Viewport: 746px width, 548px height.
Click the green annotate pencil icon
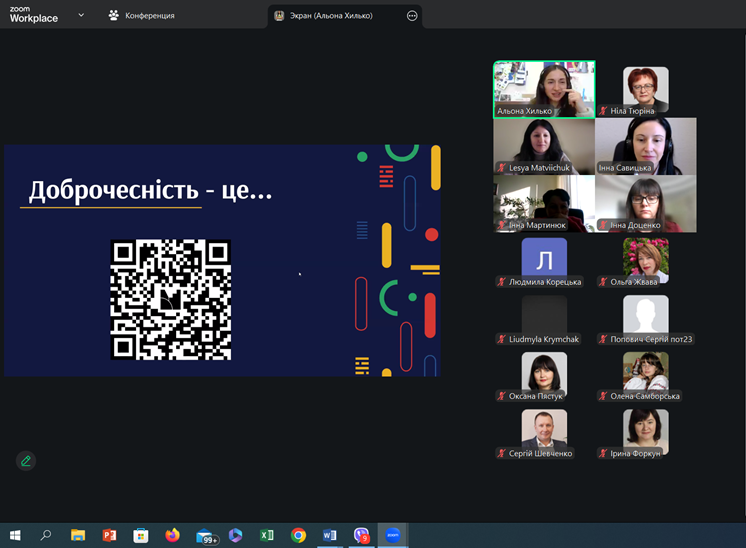point(26,461)
